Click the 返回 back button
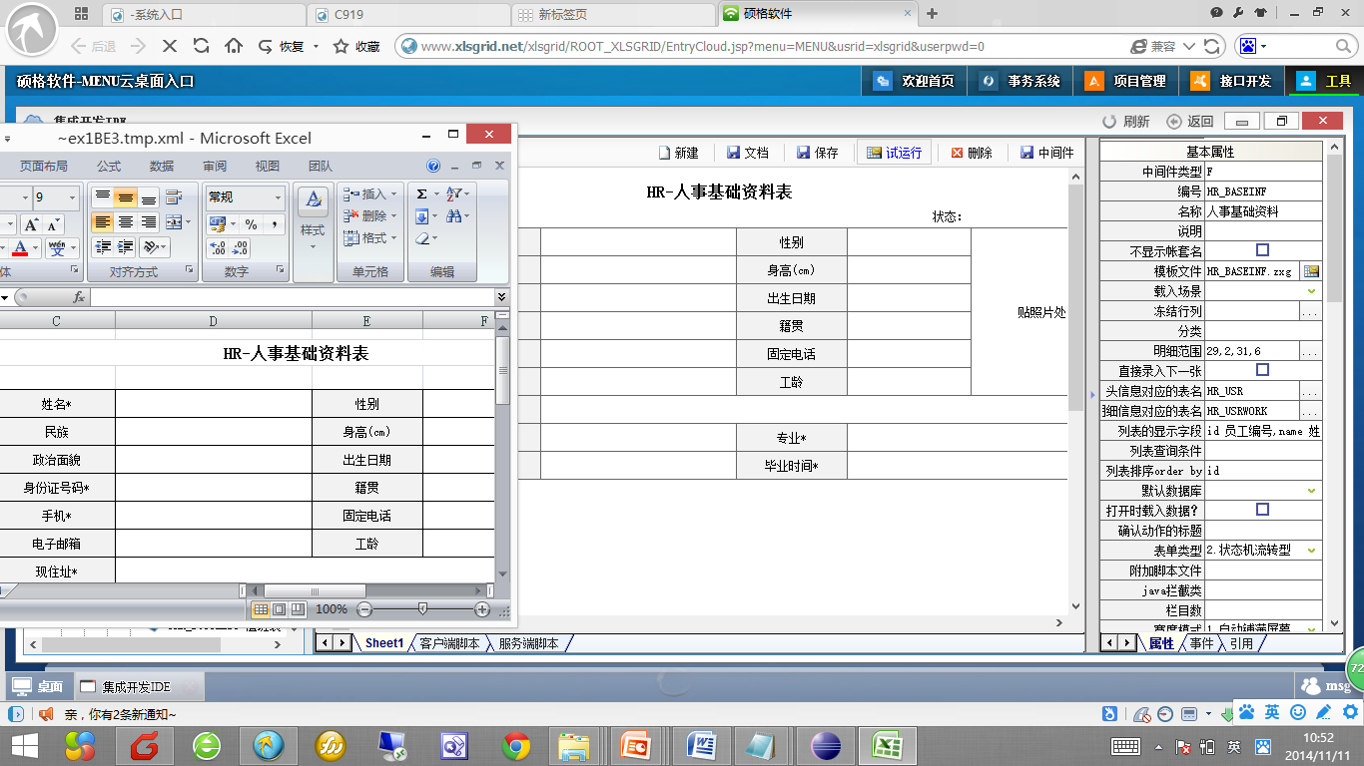1364x766 pixels. (x=1190, y=121)
